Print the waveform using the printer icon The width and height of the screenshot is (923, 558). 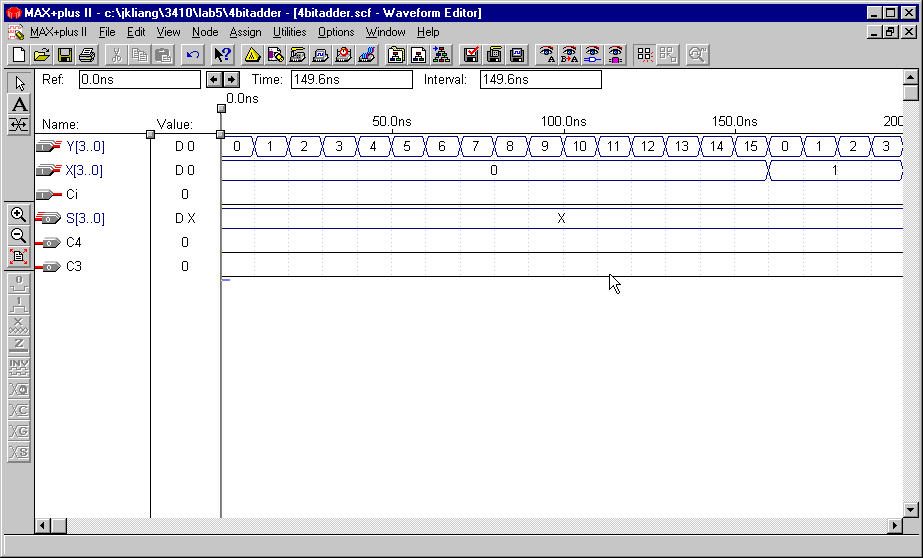pos(87,54)
